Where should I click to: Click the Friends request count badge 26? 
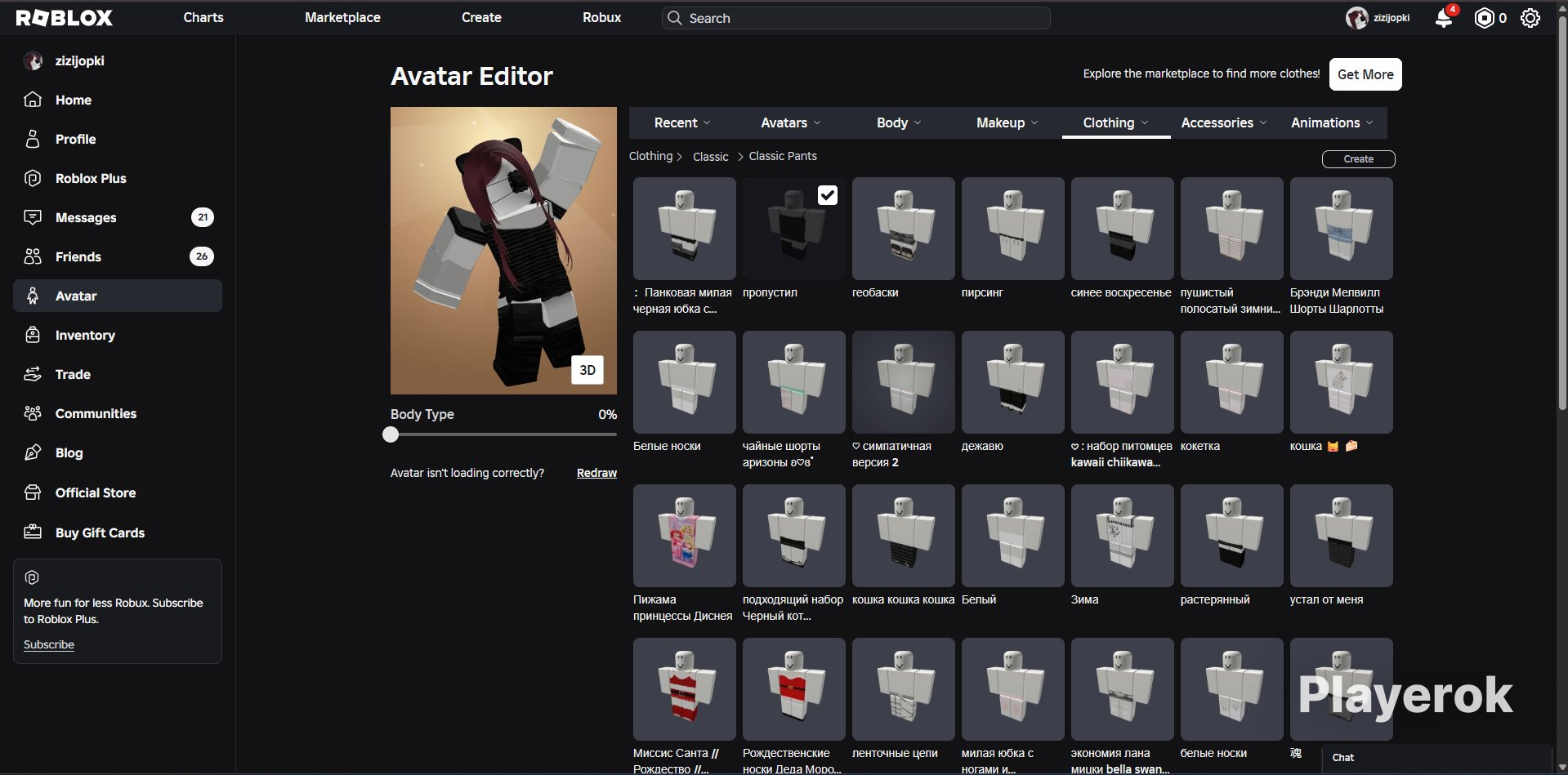tap(202, 256)
